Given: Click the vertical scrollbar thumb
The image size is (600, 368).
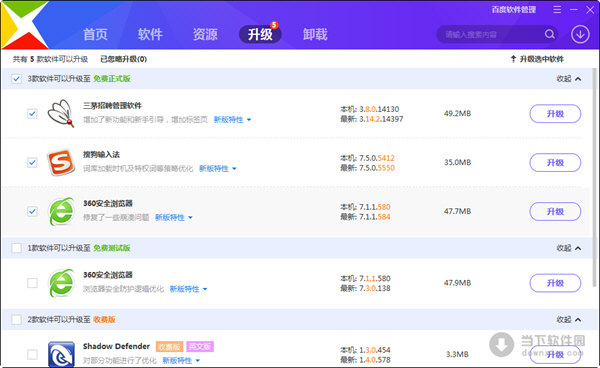Looking at the screenshot, I should tap(594, 177).
